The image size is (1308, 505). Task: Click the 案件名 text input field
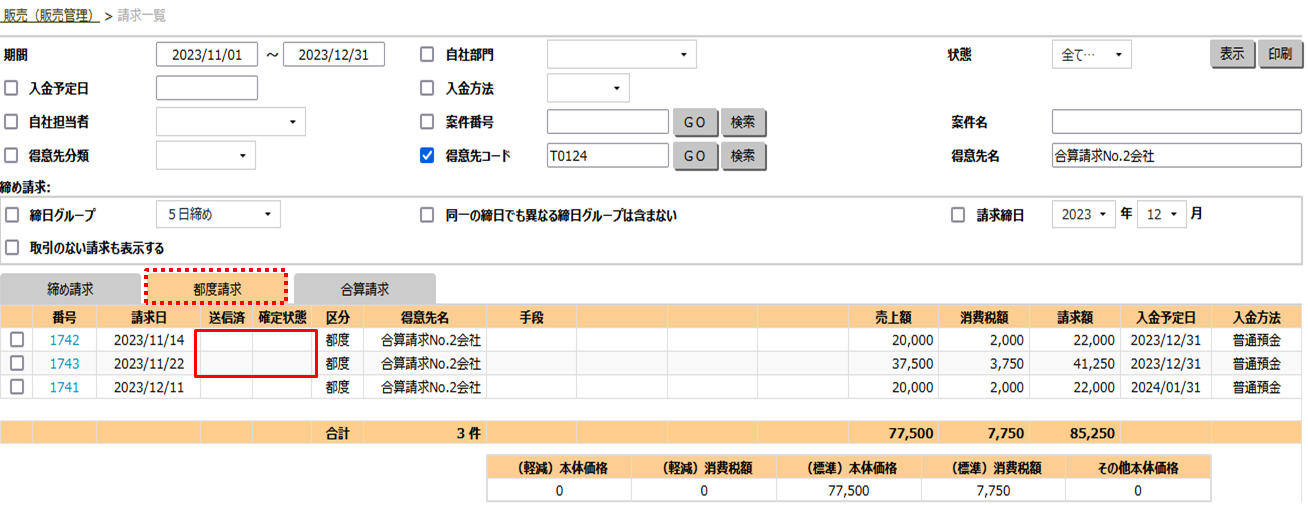coord(1176,122)
